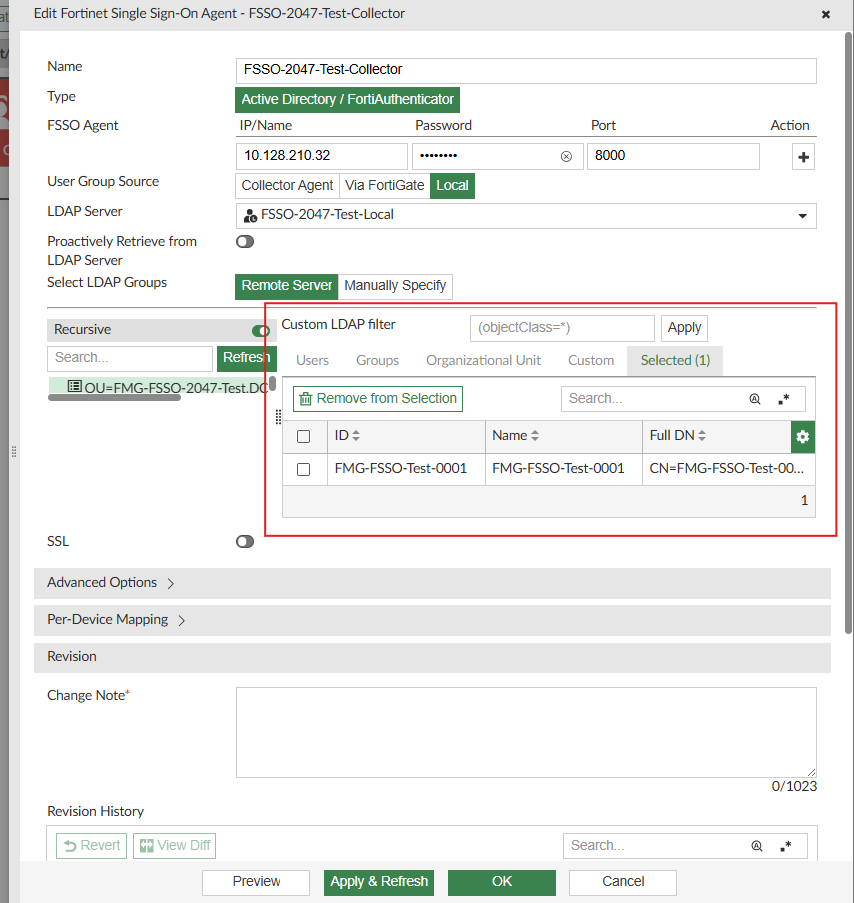Select Collector Agent as user group source
Screen dimensions: 854x903
click(287, 185)
